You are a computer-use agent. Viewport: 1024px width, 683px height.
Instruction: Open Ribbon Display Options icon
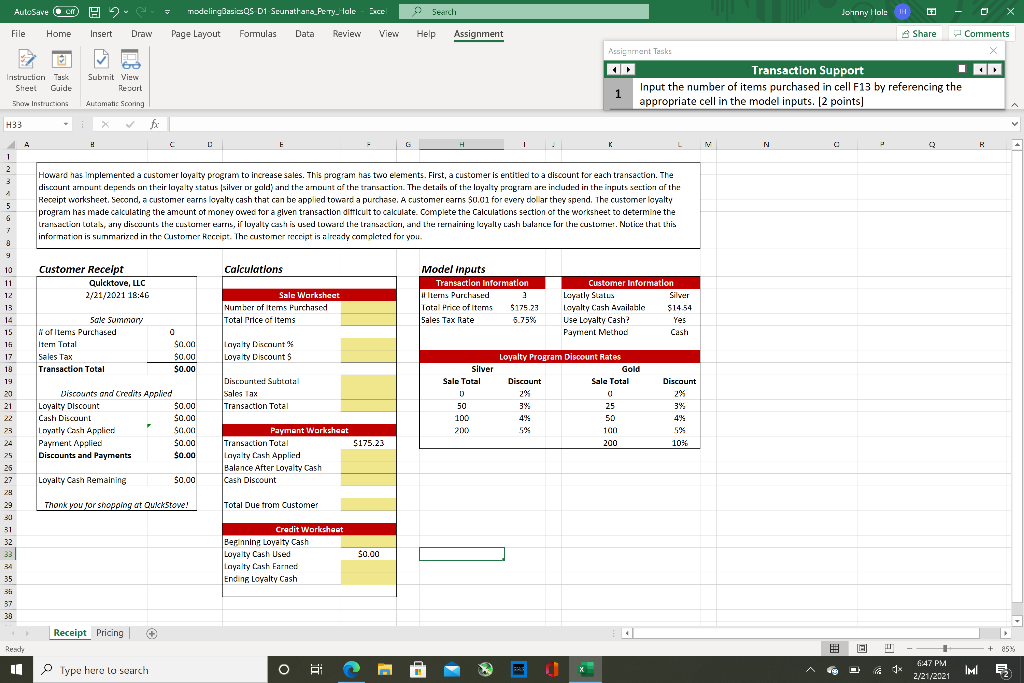(932, 12)
